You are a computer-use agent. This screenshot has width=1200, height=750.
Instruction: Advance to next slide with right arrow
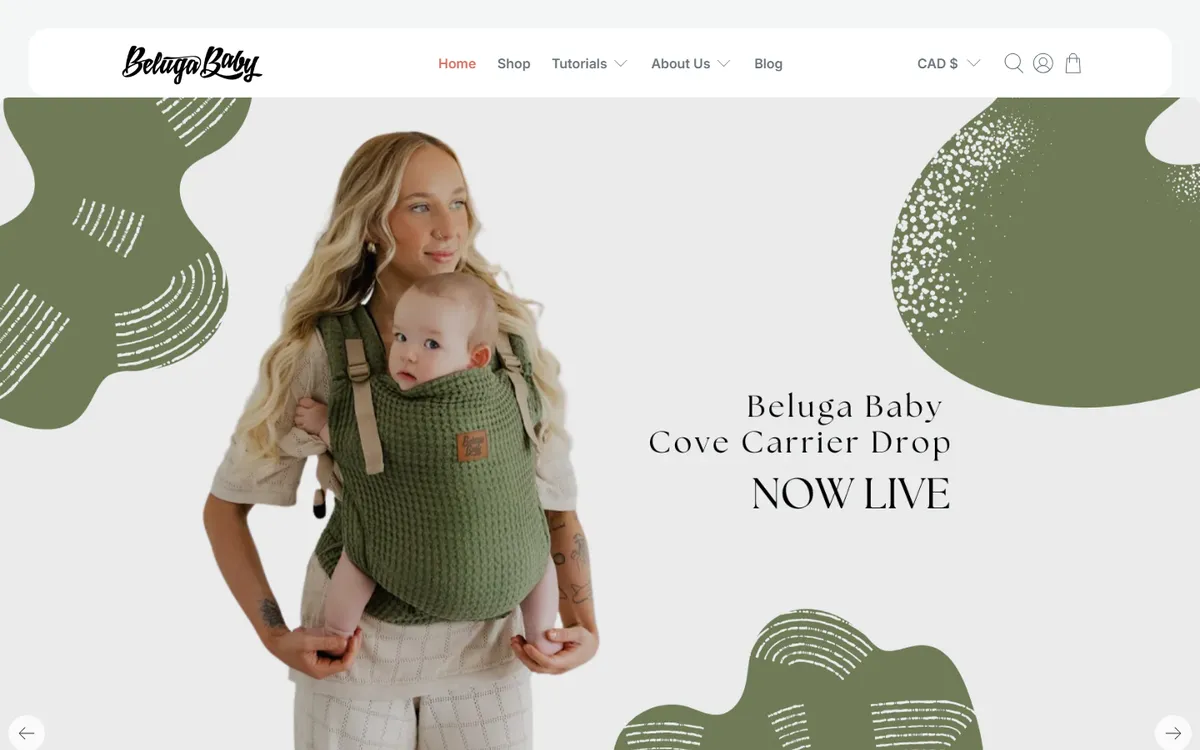click(x=1173, y=733)
